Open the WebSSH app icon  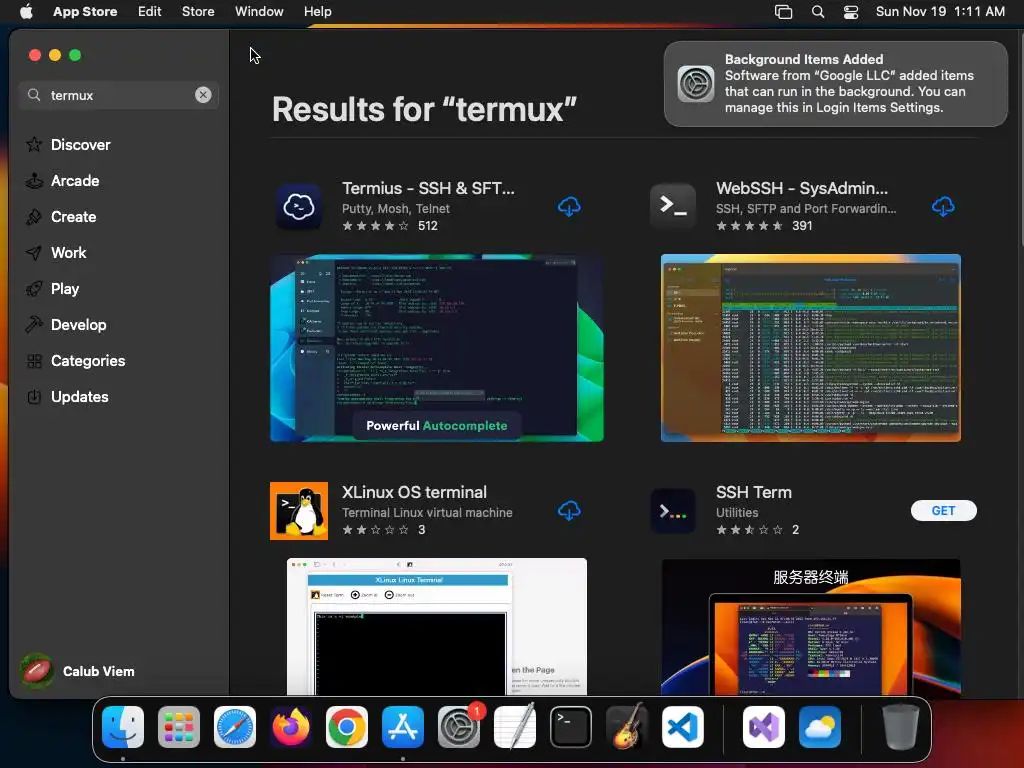pyautogui.click(x=673, y=206)
